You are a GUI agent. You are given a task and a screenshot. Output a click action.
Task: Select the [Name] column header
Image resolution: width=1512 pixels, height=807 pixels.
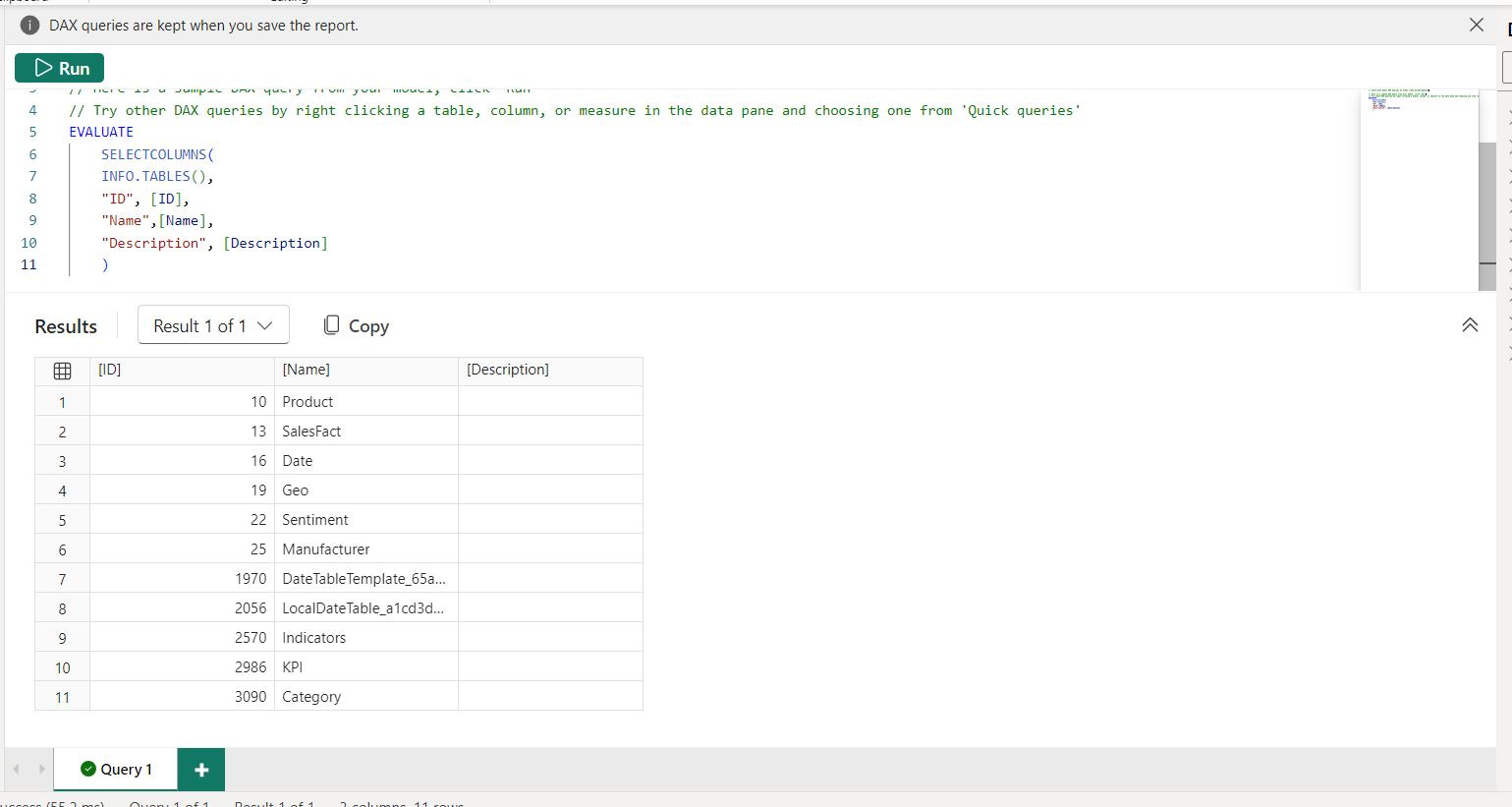point(366,371)
